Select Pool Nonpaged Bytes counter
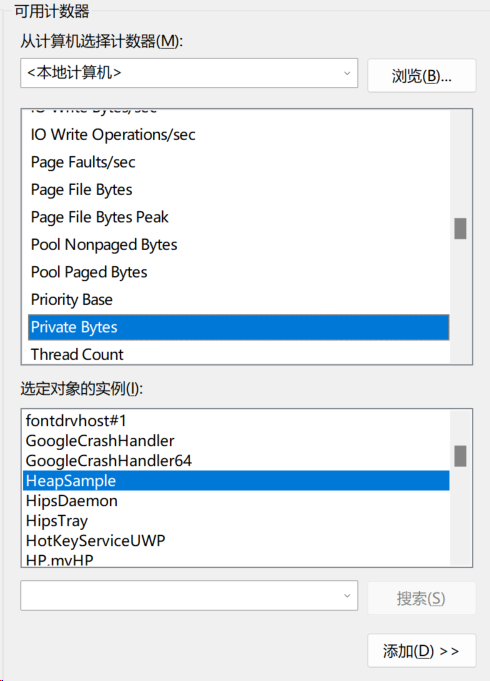This screenshot has height=681, width=490. click(239, 245)
